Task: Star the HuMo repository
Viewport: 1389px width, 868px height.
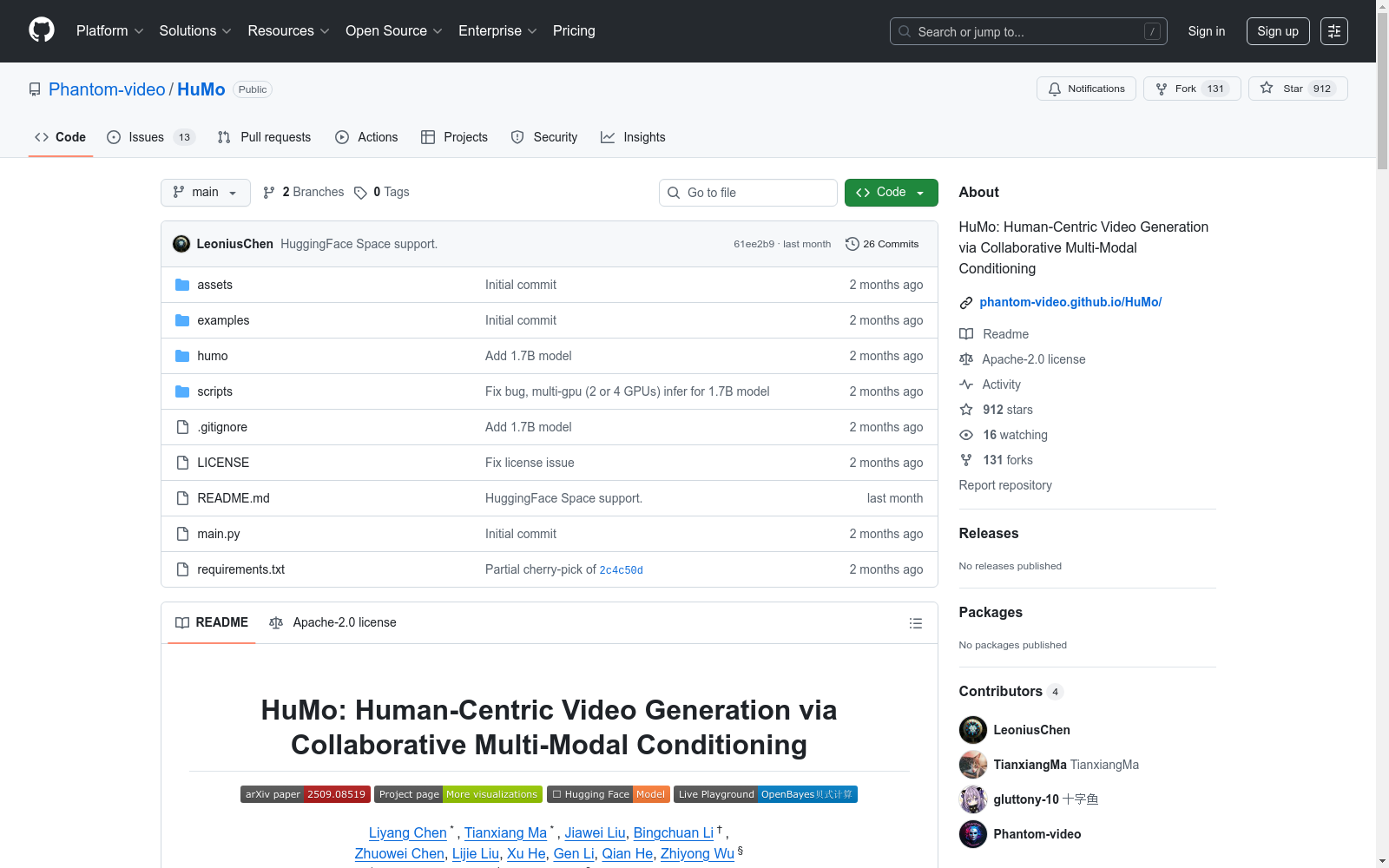Action: (1298, 89)
